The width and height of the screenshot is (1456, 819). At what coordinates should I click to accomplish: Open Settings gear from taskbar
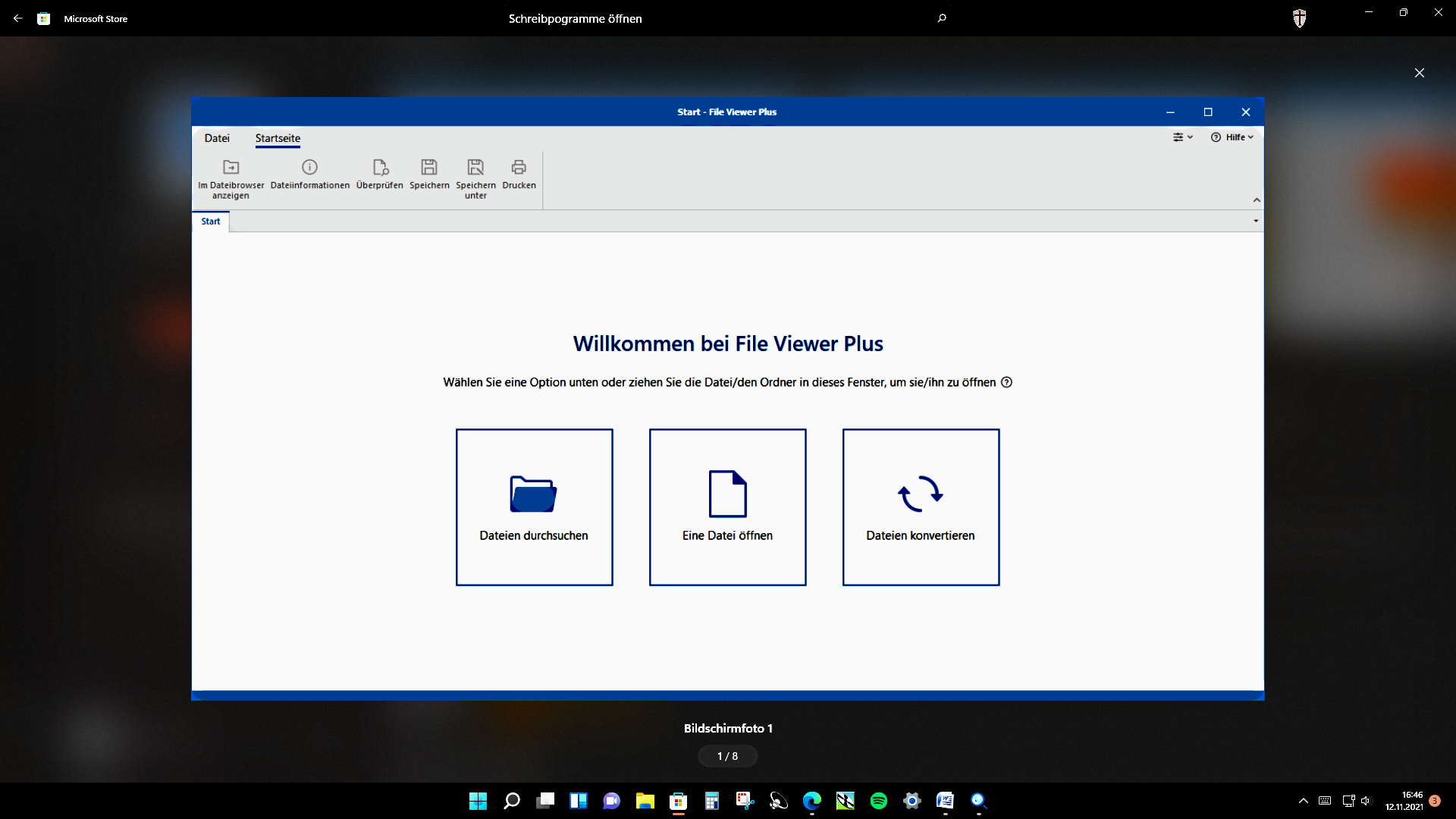912,801
